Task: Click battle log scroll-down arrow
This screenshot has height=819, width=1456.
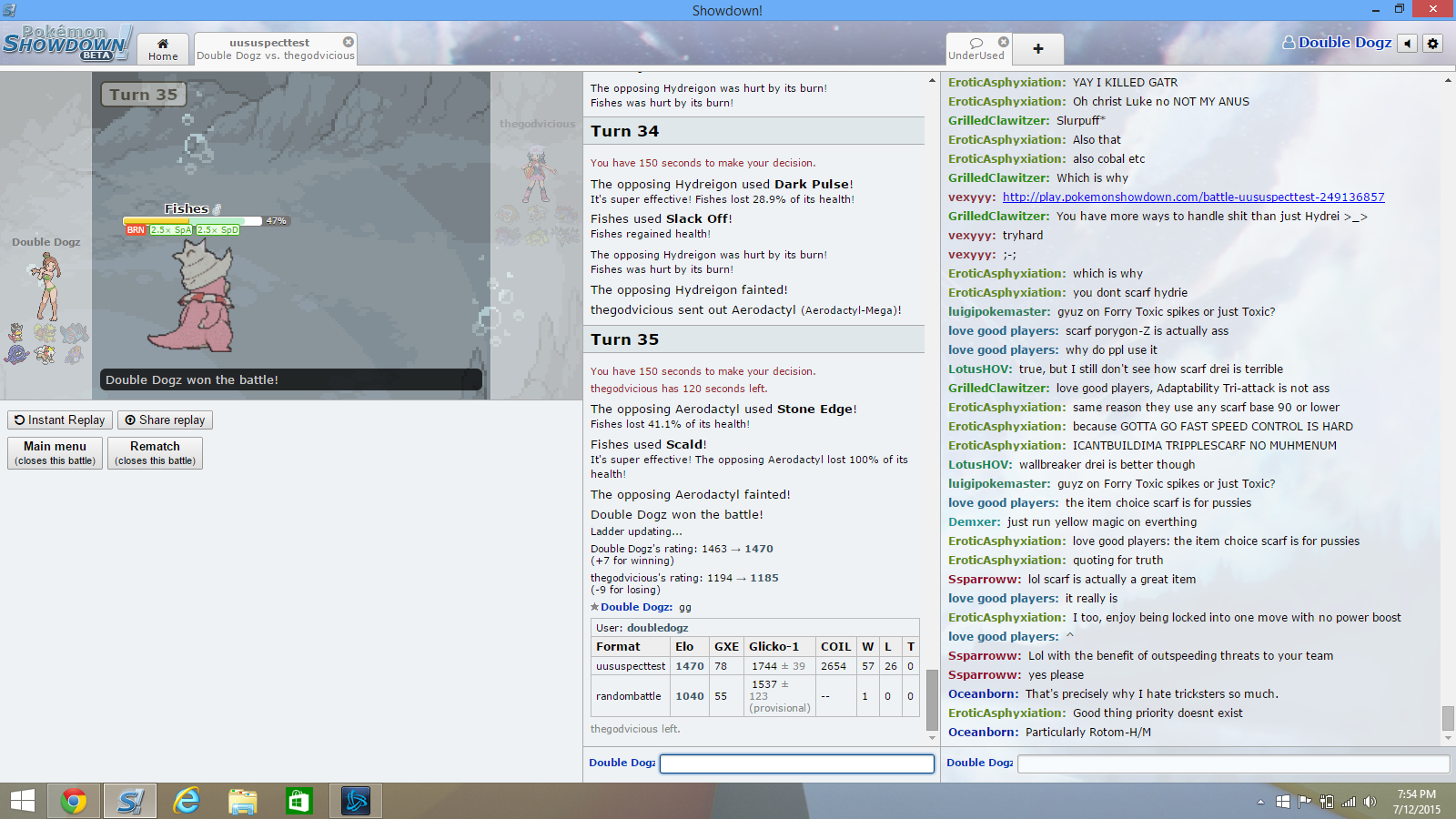Action: point(932,739)
